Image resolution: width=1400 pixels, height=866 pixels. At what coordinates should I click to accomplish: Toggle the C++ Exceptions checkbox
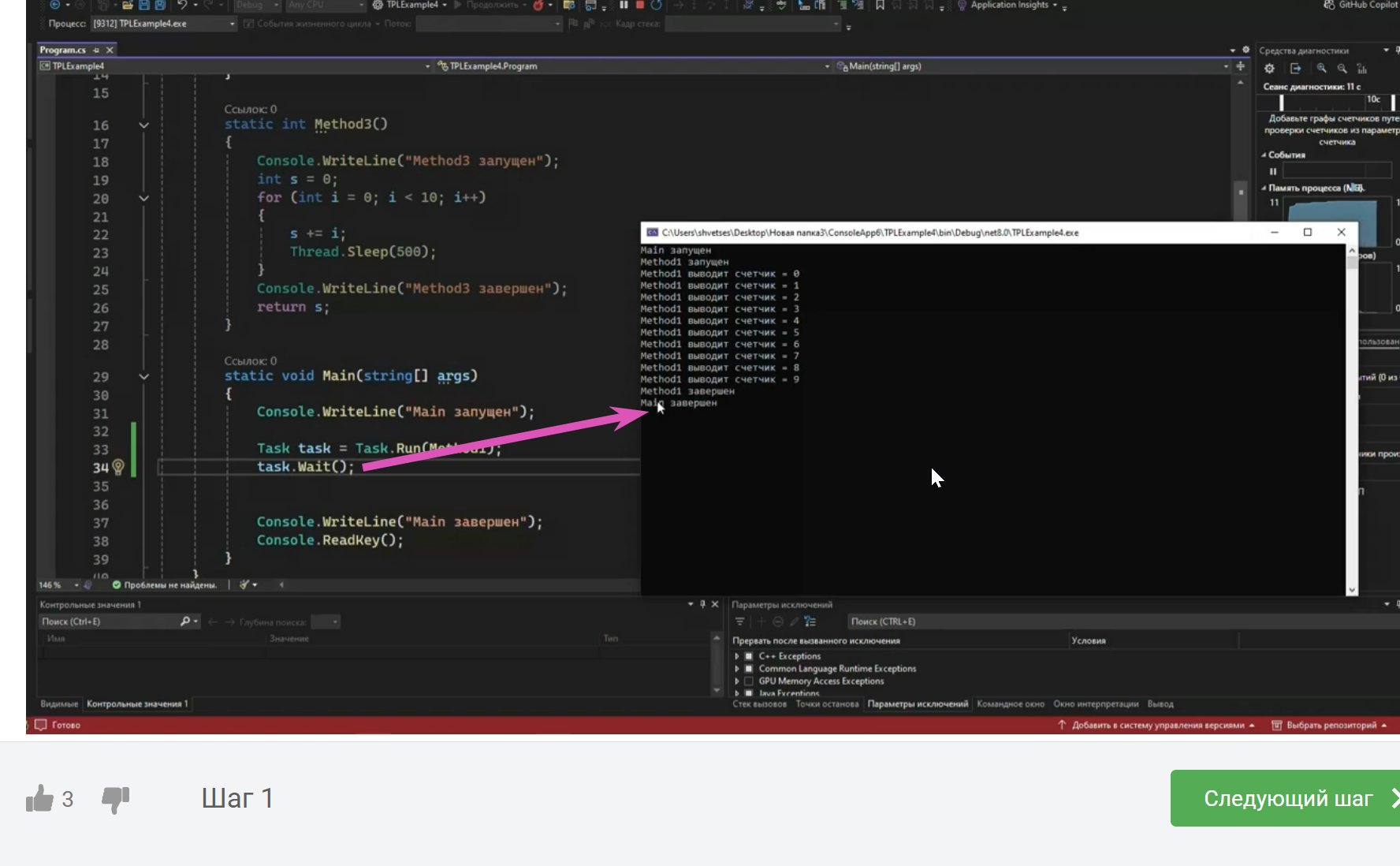[x=749, y=656]
